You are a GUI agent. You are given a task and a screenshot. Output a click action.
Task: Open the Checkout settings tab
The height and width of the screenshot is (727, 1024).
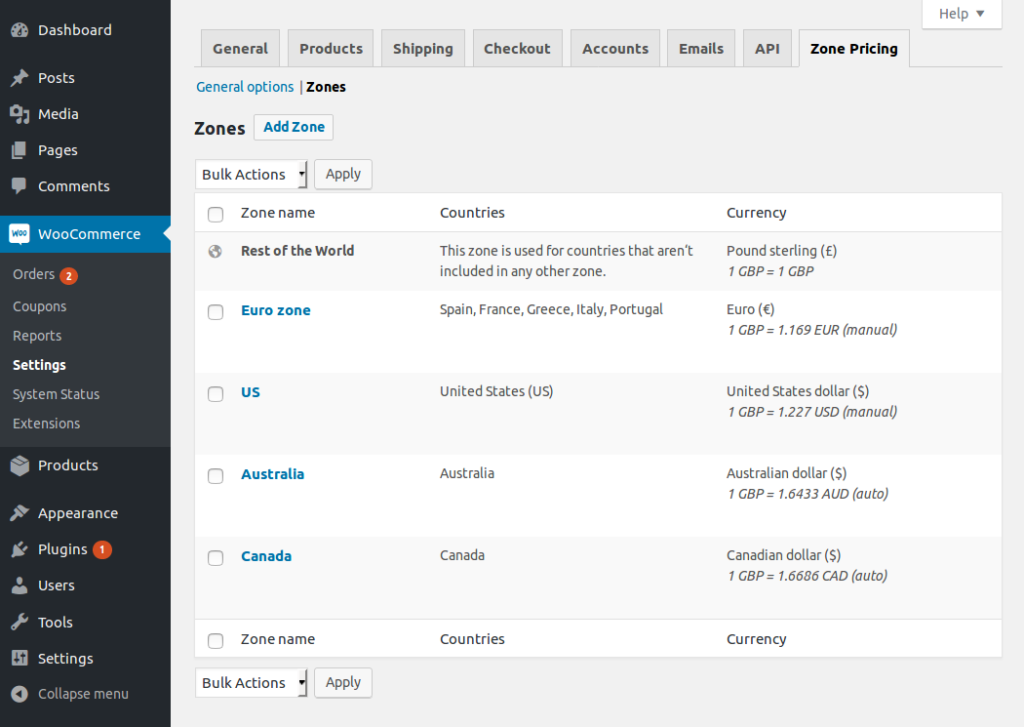click(517, 48)
